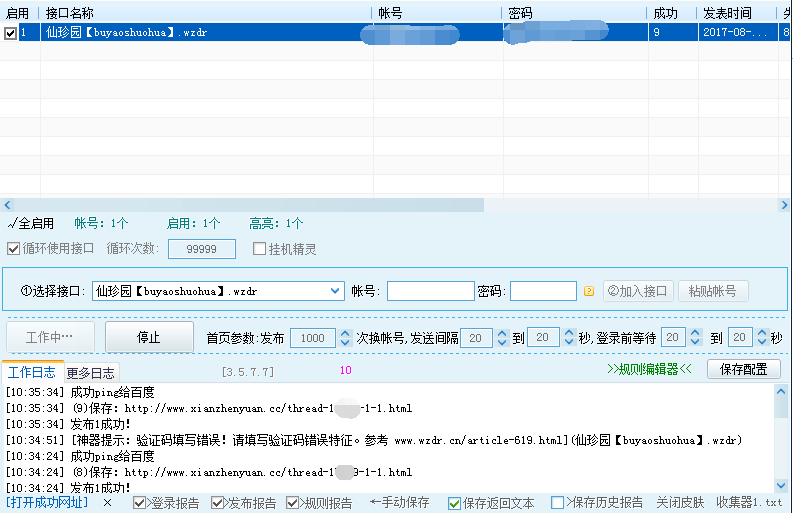Toggle 登录报告 checkbox
The height and width of the screenshot is (513, 793).
[139, 503]
